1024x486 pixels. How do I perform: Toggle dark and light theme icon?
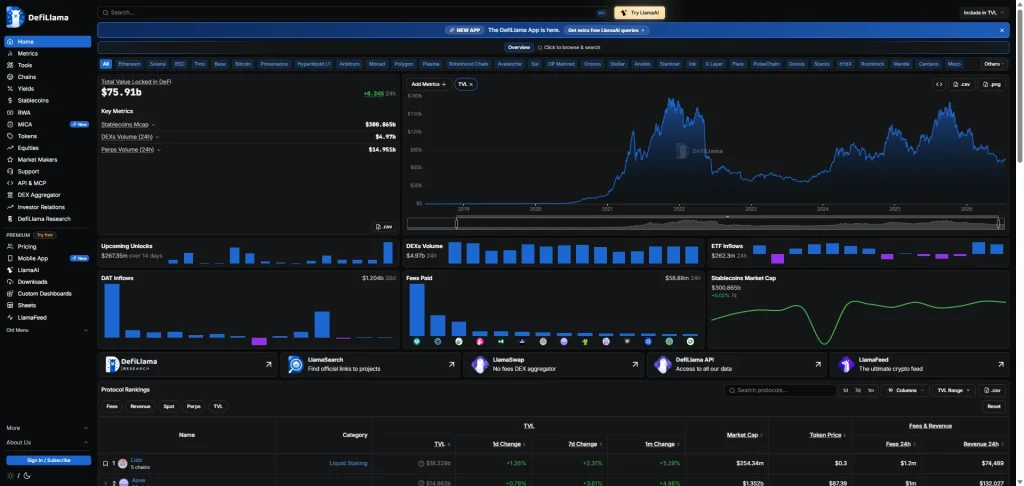pos(16,476)
